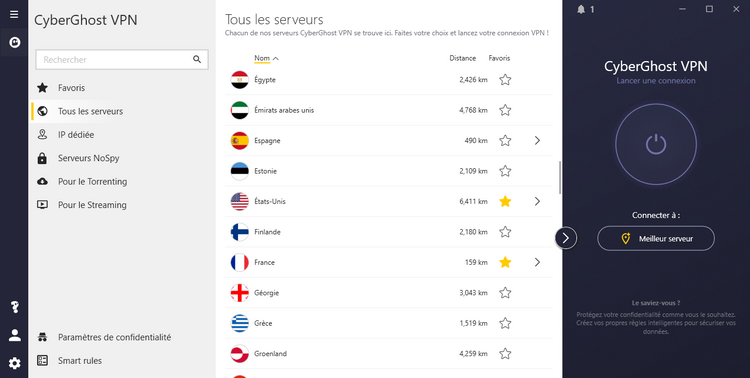Click the Rechercher search field
The height and width of the screenshot is (378, 750).
(122, 60)
